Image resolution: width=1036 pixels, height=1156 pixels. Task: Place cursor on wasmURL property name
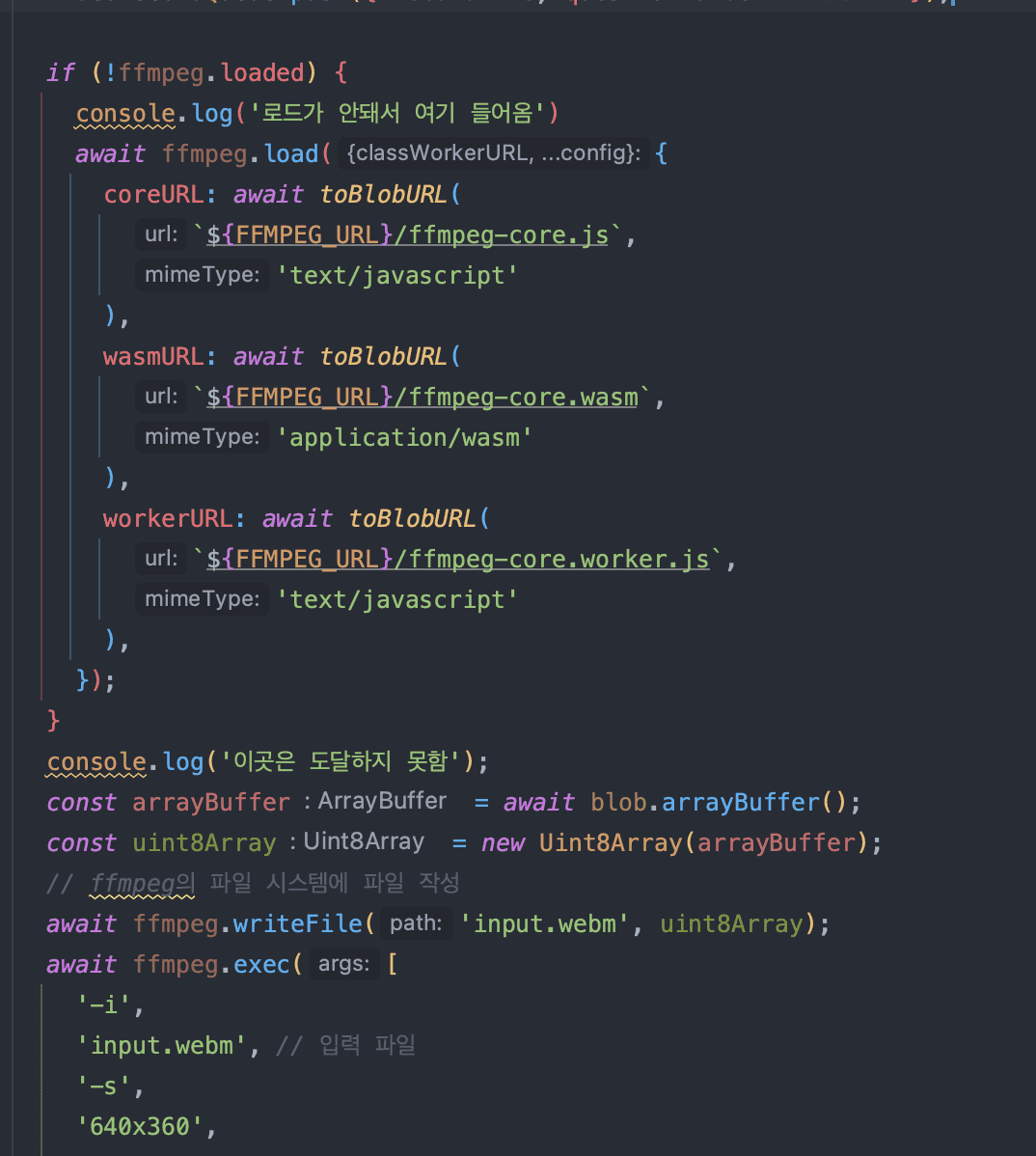(x=153, y=357)
